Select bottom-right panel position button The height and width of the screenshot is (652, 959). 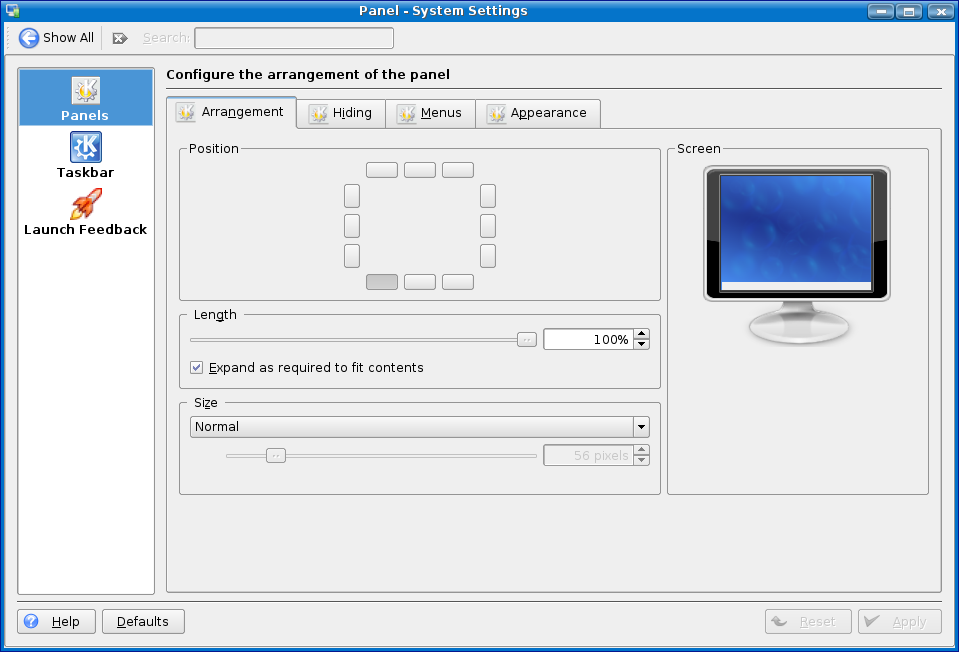[458, 282]
